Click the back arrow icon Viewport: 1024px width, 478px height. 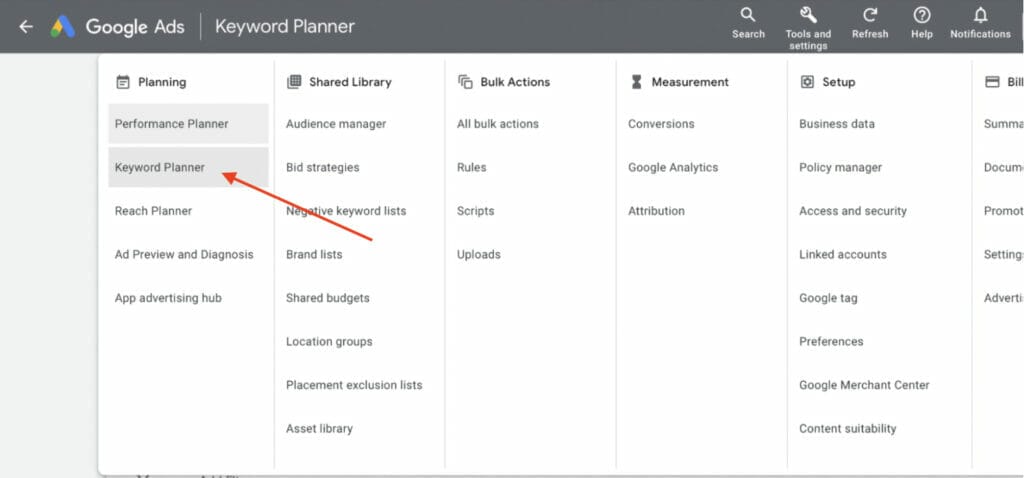tap(26, 27)
